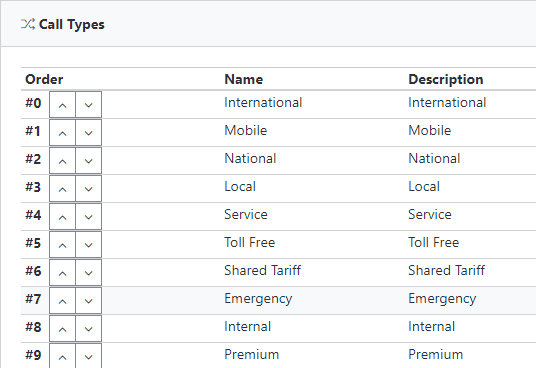The width and height of the screenshot is (536, 368).
Task: Move Premium call type down
Action: [x=89, y=356]
